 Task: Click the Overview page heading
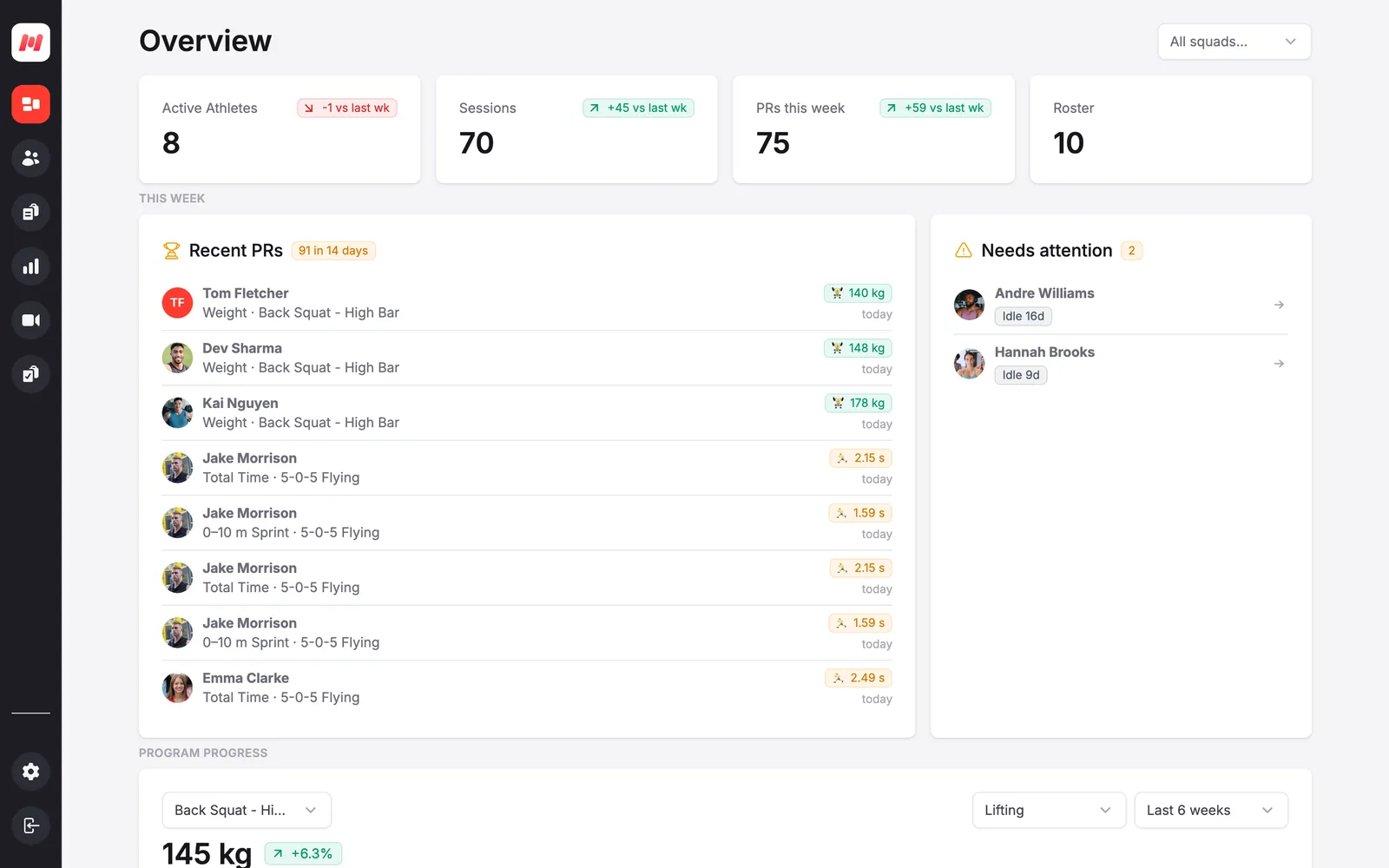coord(206,41)
